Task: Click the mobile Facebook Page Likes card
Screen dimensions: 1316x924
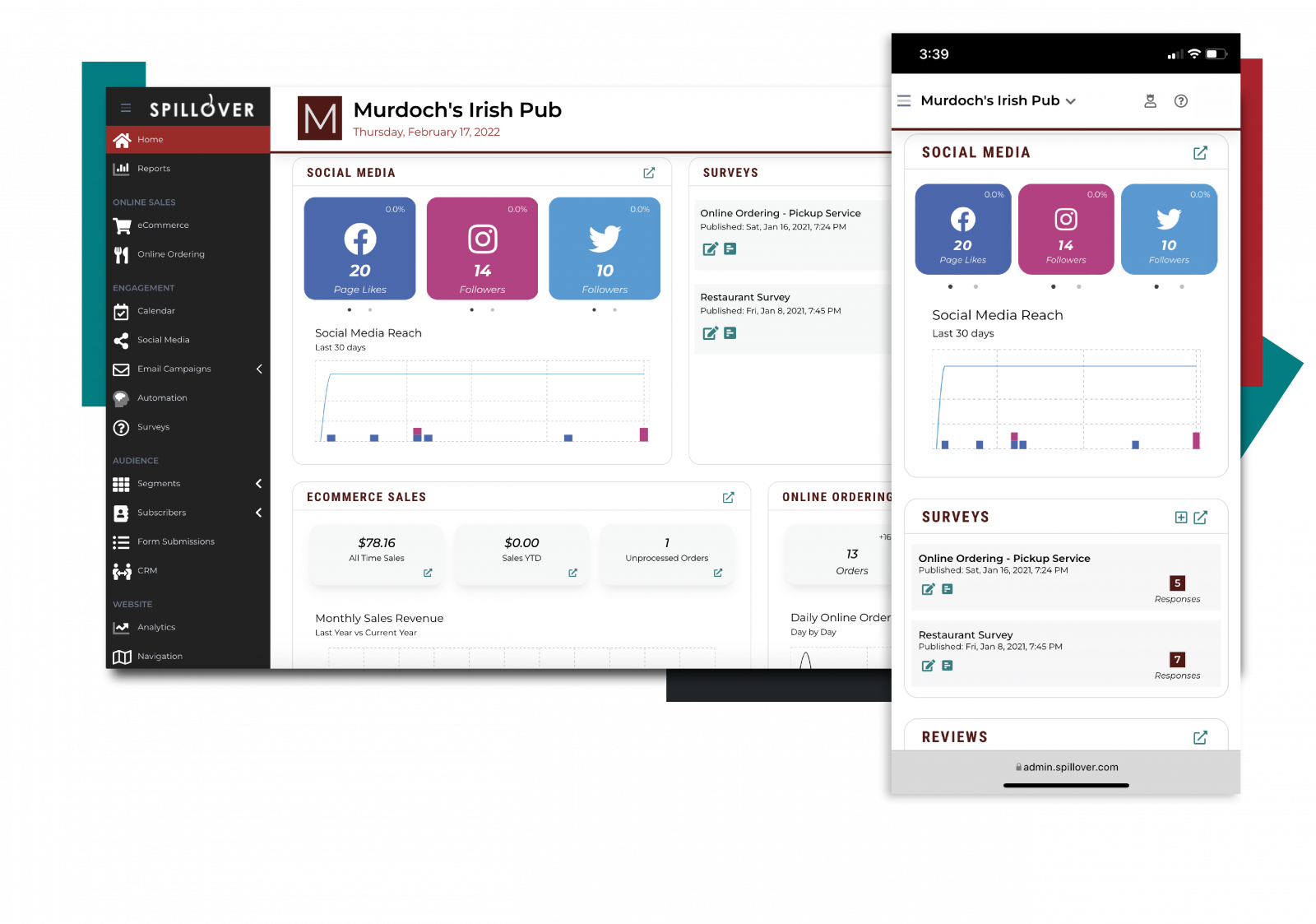Action: 963,230
